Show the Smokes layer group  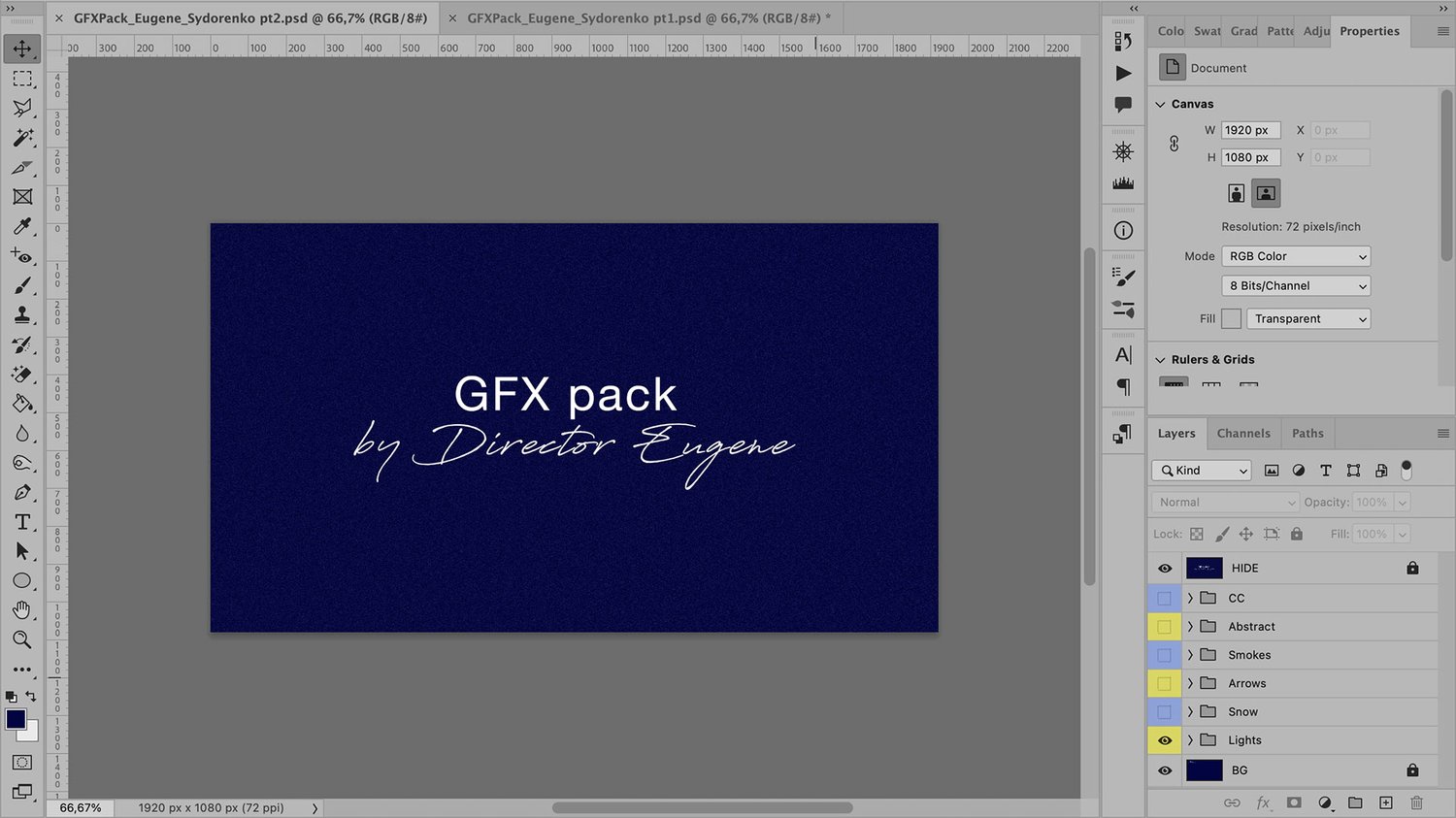click(x=1165, y=655)
